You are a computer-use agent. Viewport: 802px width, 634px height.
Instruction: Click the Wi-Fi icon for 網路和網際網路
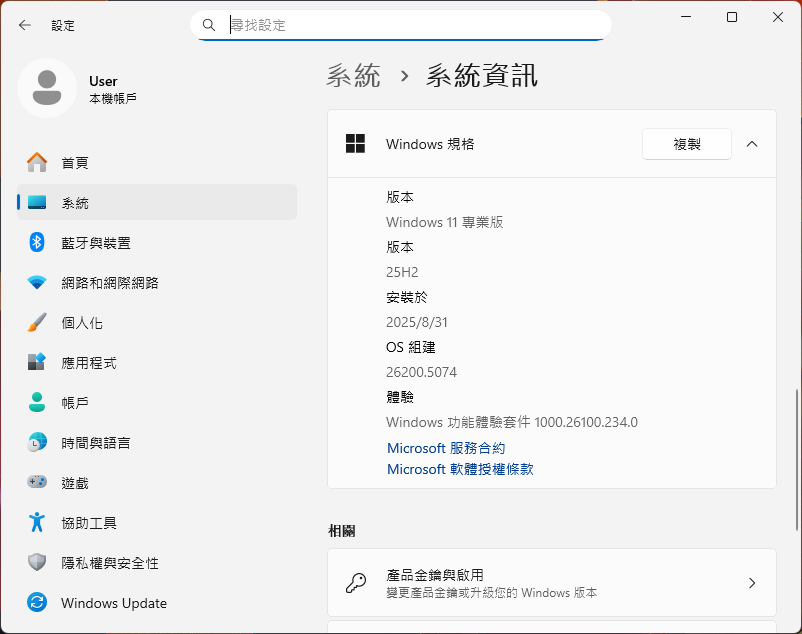[37, 282]
